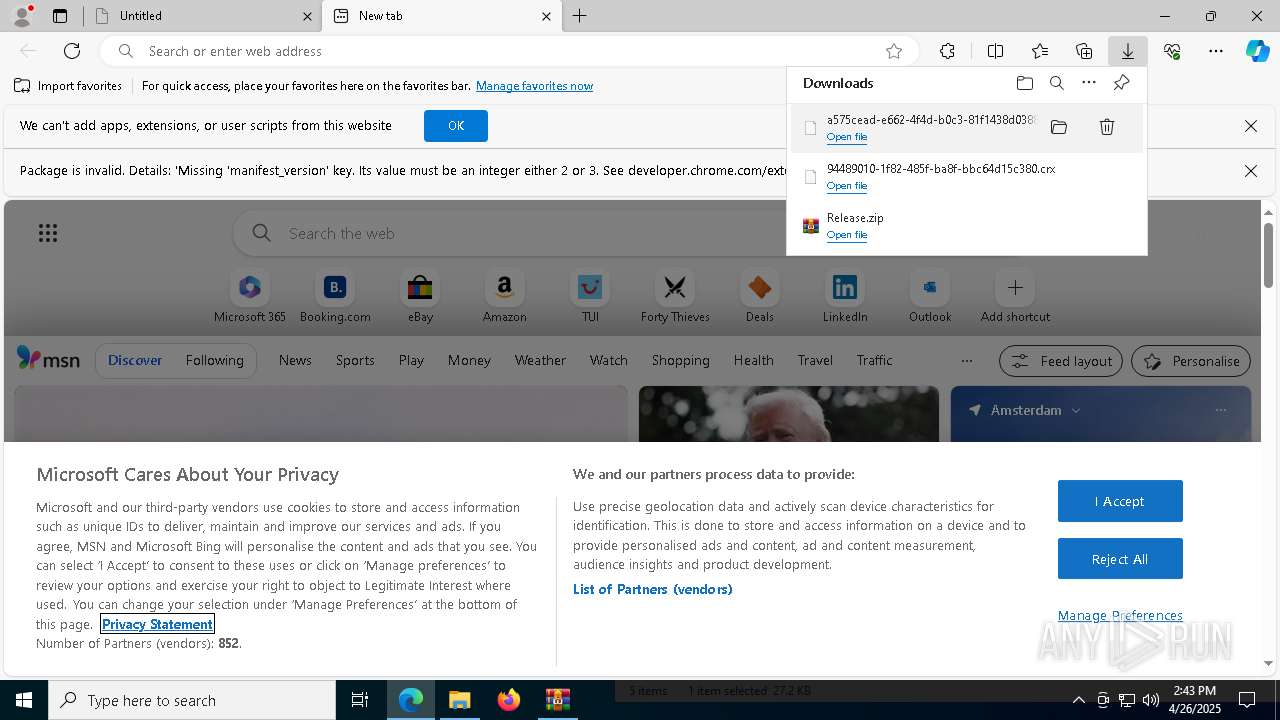Open the Extensions puzzle icon
Viewport: 1280px width, 720px height.
[947, 51]
